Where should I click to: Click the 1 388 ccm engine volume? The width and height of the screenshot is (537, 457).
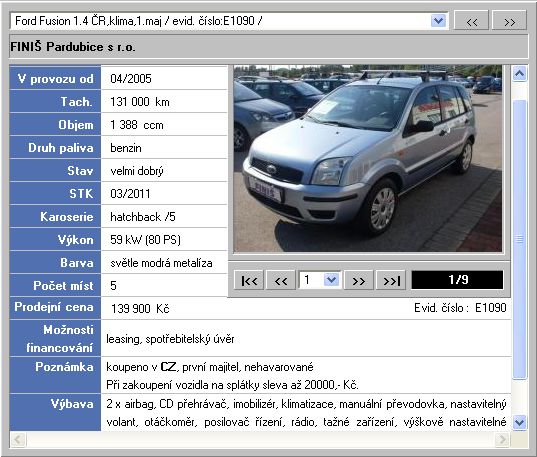[x=137, y=125]
